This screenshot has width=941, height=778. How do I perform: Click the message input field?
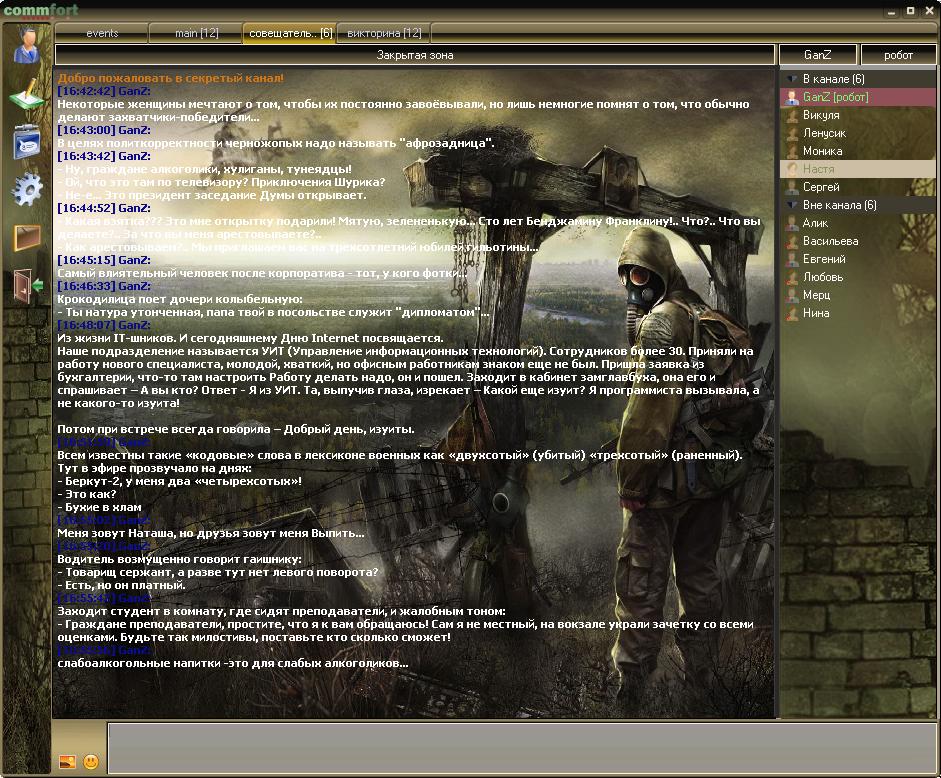[x=520, y=747]
